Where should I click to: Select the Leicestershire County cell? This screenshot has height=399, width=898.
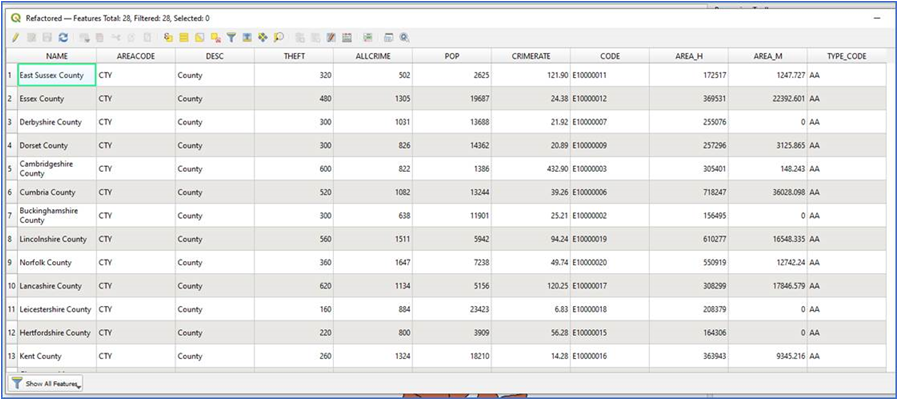57,309
